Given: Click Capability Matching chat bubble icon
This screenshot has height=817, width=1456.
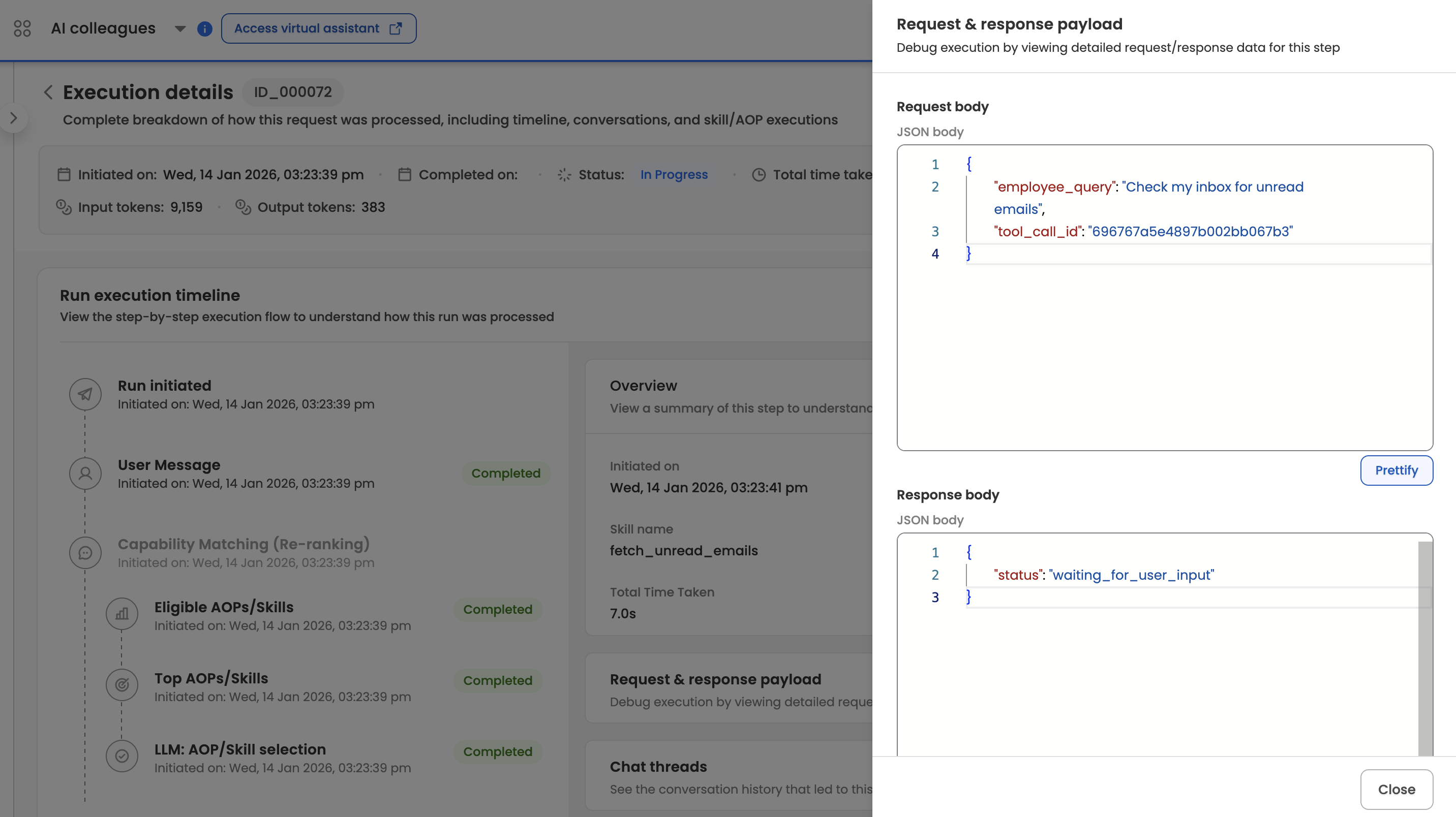Looking at the screenshot, I should pyautogui.click(x=85, y=553).
